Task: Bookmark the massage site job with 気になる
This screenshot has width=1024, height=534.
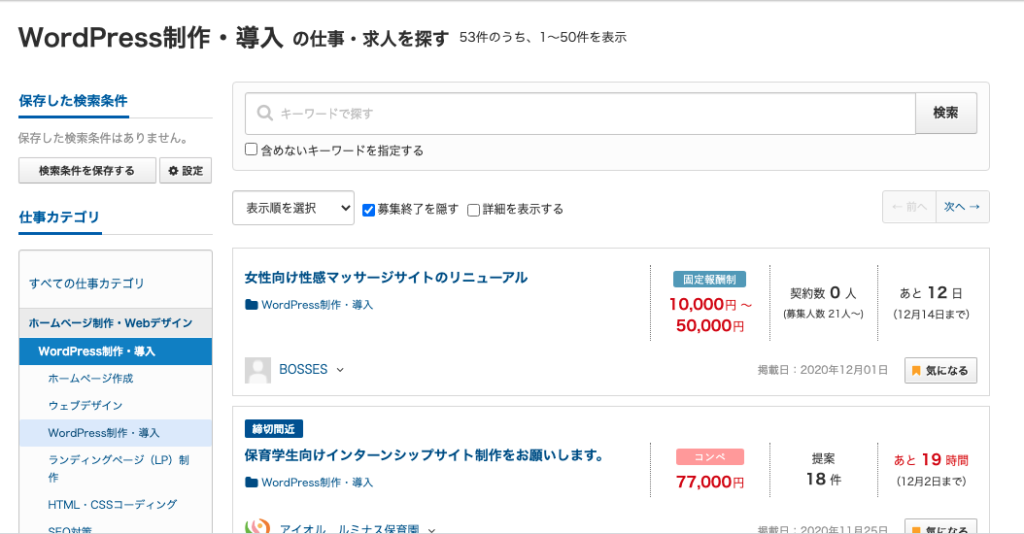Action: point(940,370)
